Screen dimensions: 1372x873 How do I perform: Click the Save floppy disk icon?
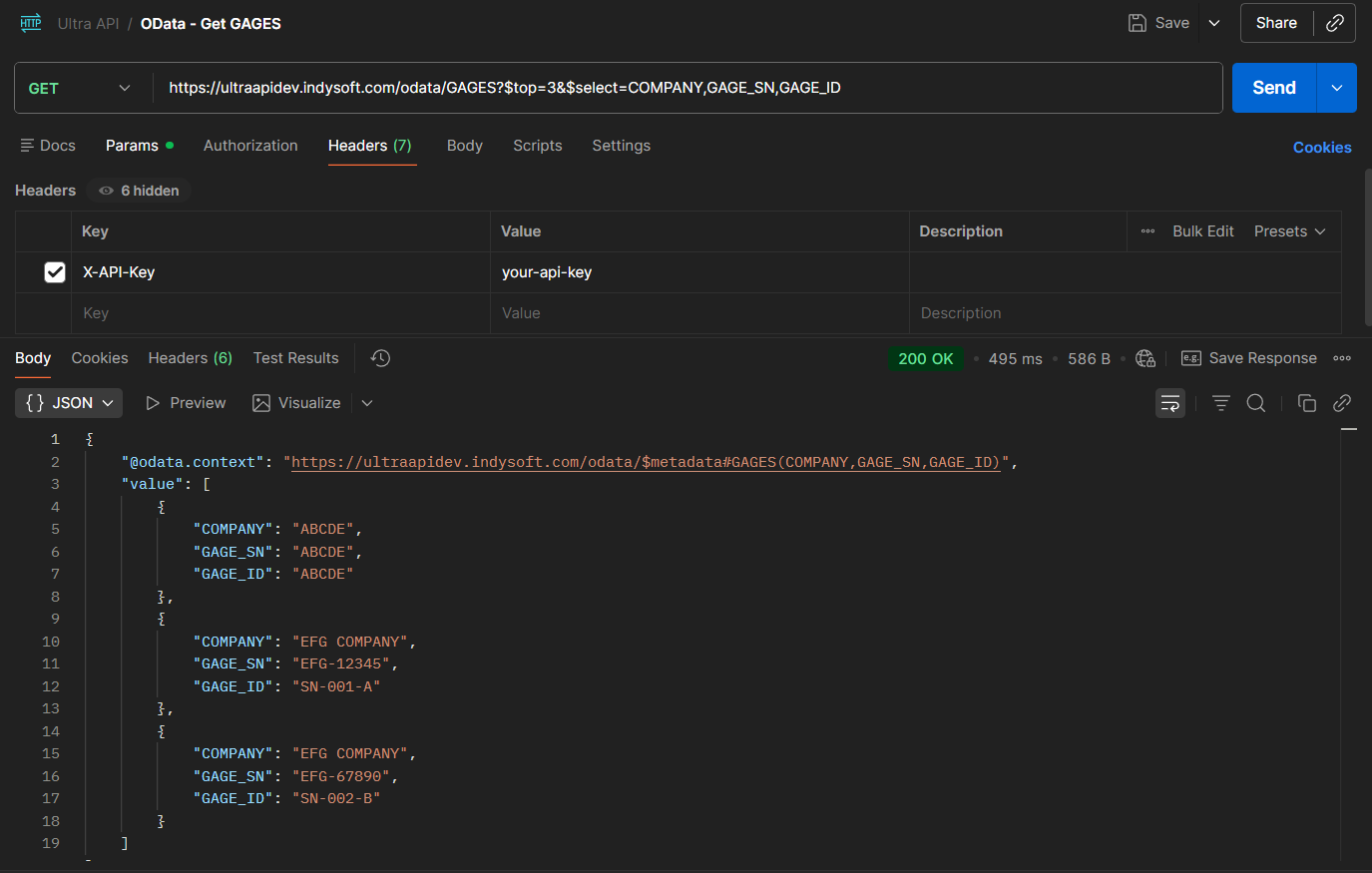1137,23
